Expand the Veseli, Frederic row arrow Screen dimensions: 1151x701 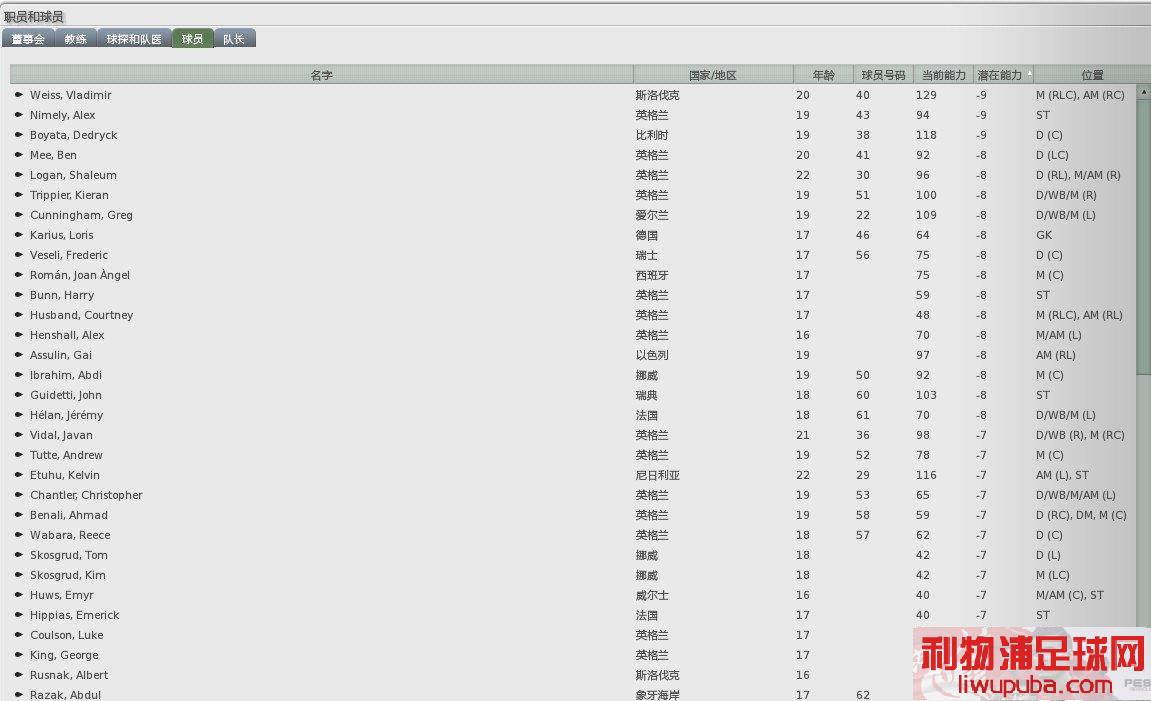click(x=18, y=255)
